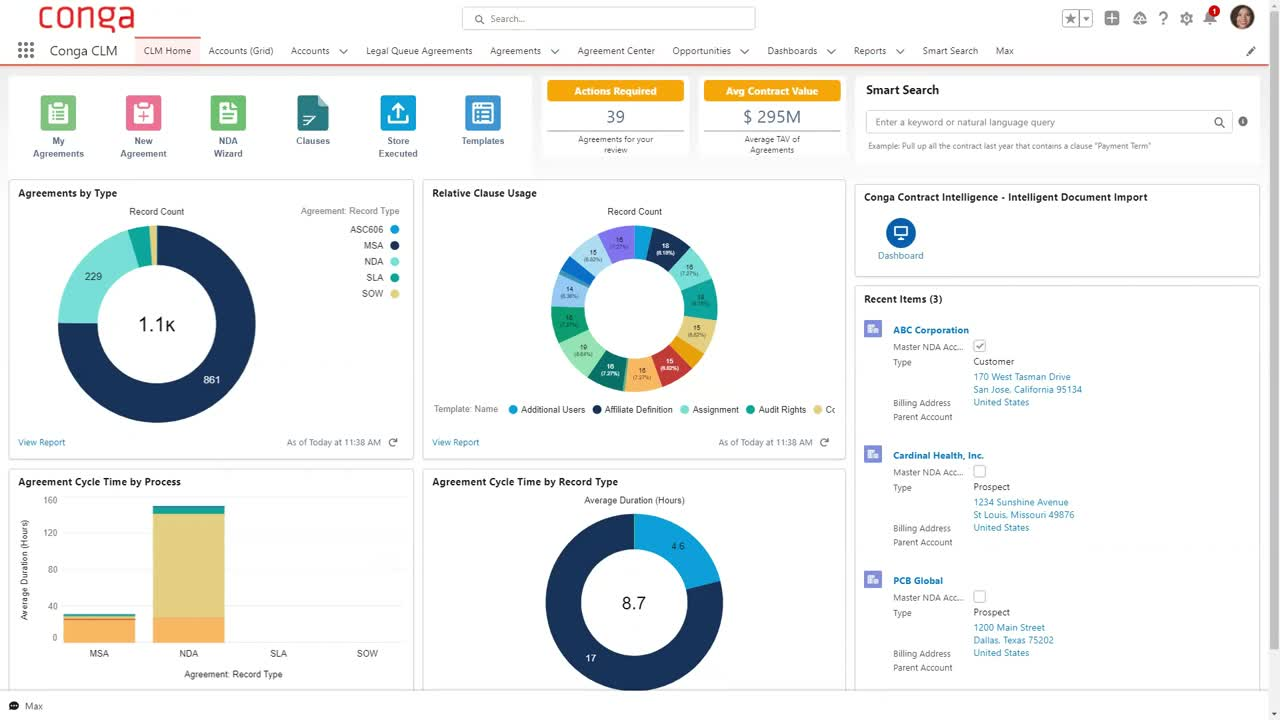The height and width of the screenshot is (720, 1280).
Task: Toggle ABC Corporation Master NDA checkbox
Action: pos(979,346)
